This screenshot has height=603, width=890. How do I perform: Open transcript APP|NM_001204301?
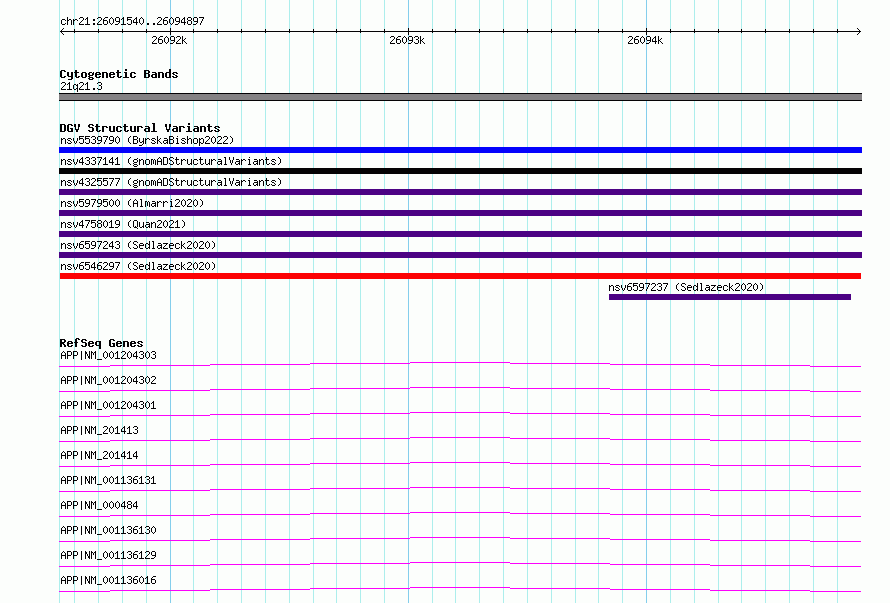(108, 405)
